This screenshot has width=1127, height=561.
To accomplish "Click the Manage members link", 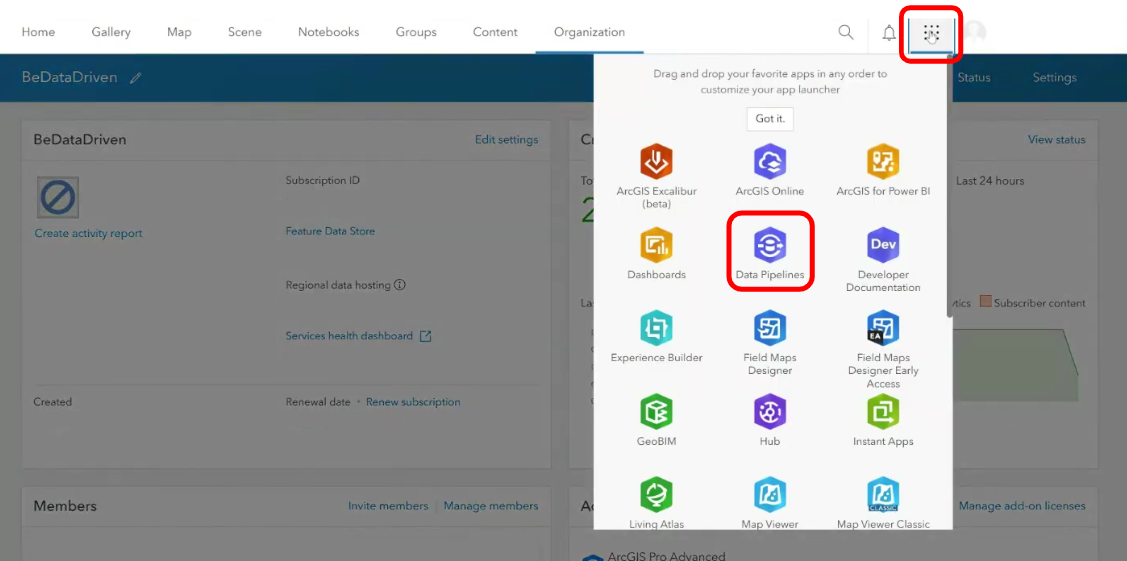I will pos(491,506).
